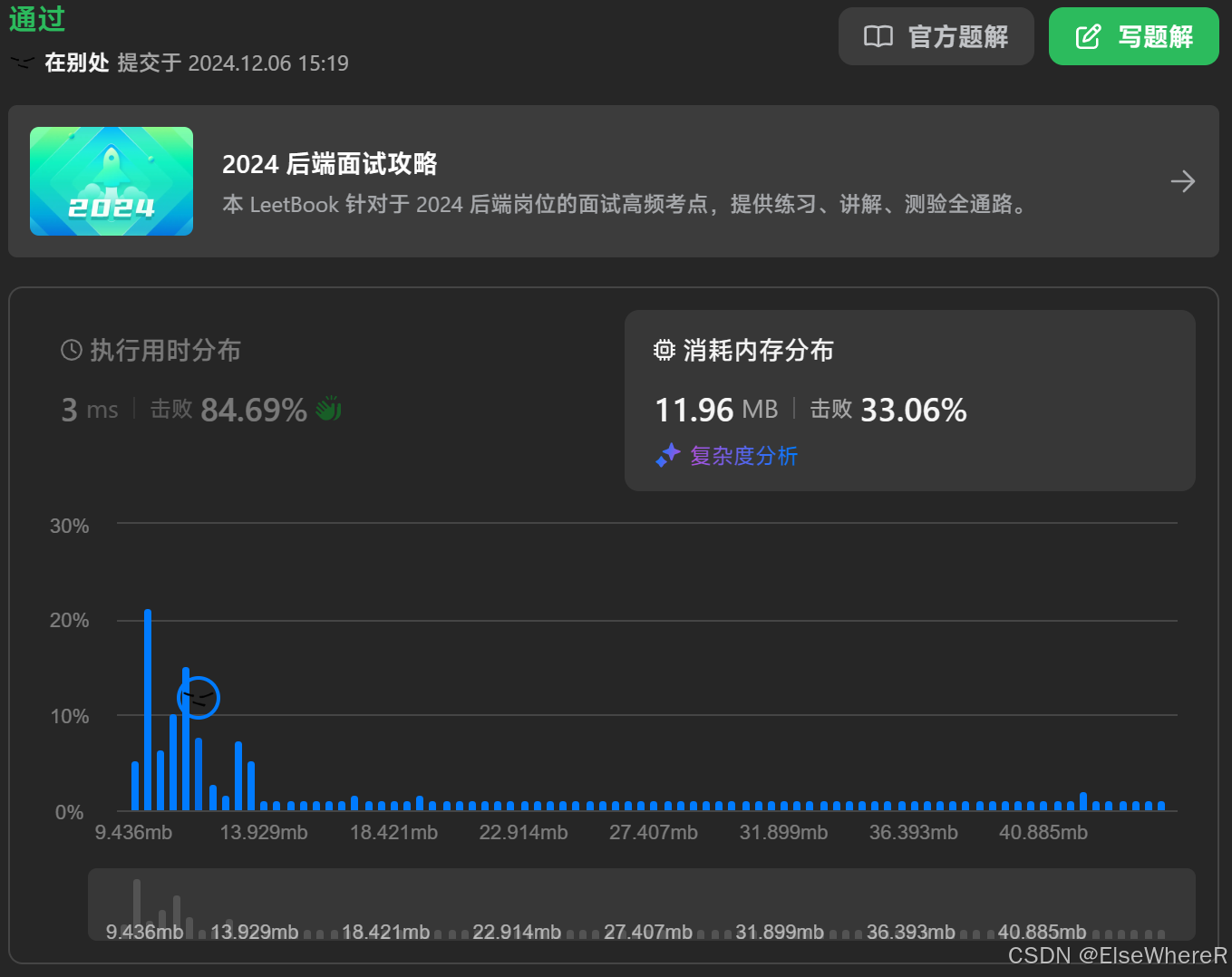Click the 通过 accepted status text

(x=37, y=19)
